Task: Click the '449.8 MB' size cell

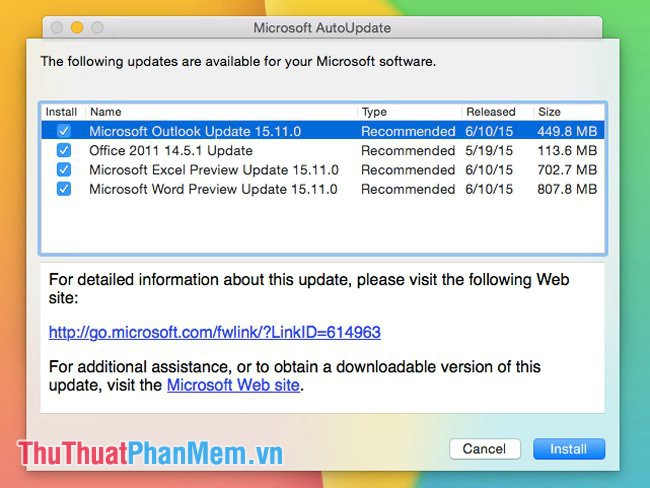Action: (567, 131)
